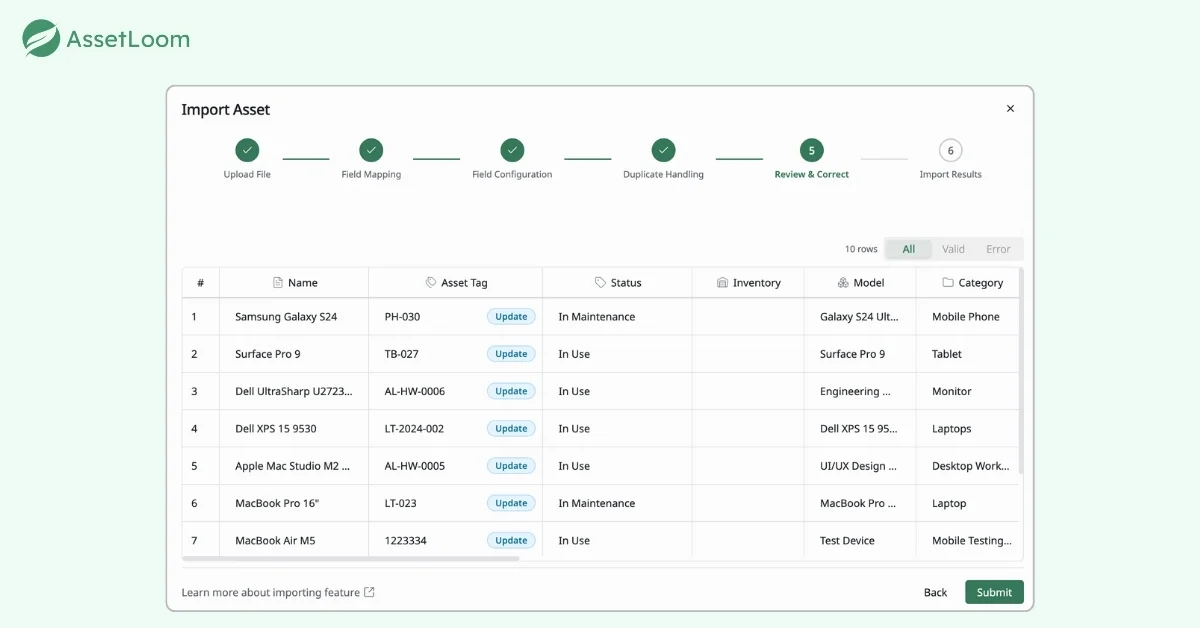
Task: Click the Name column document icon
Action: pyautogui.click(x=278, y=283)
